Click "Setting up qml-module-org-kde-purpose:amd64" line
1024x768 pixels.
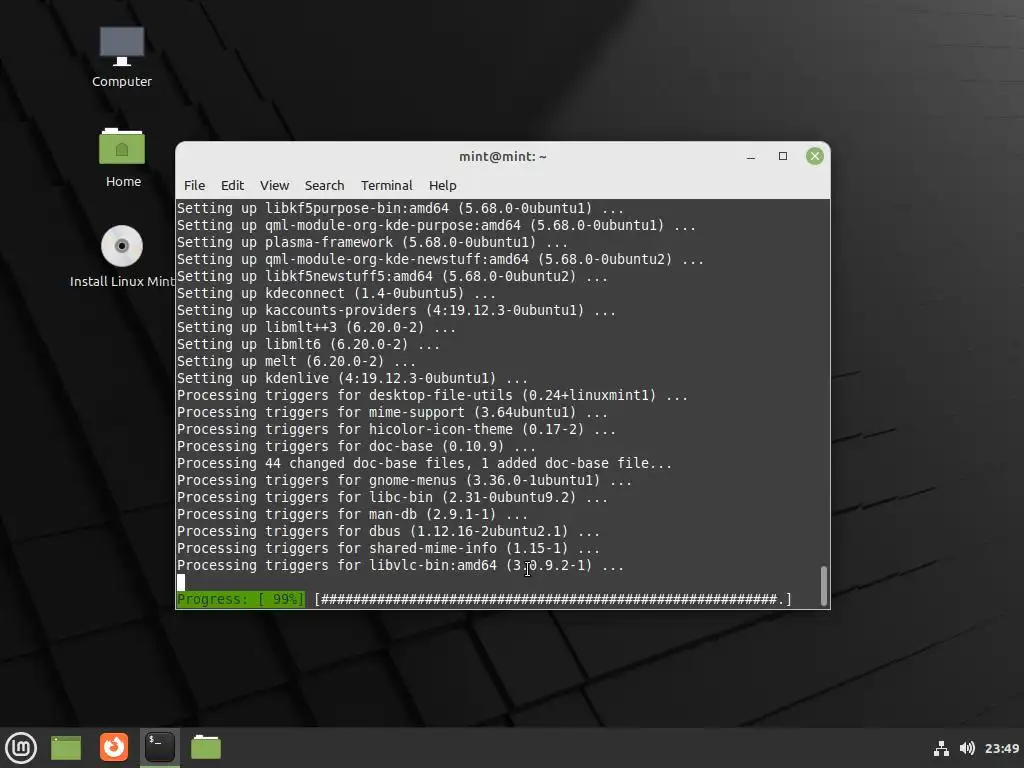point(436,225)
